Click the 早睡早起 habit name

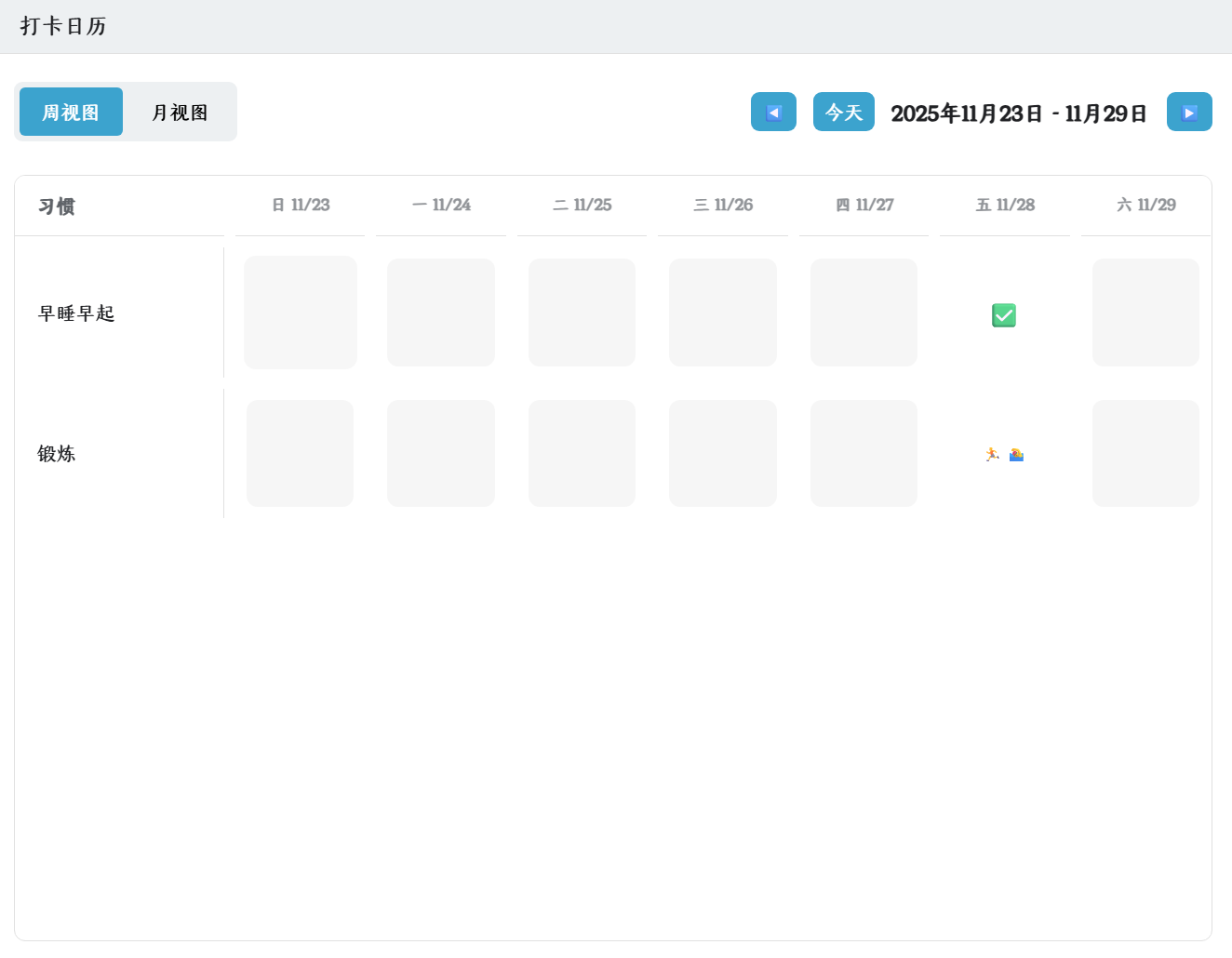[76, 313]
